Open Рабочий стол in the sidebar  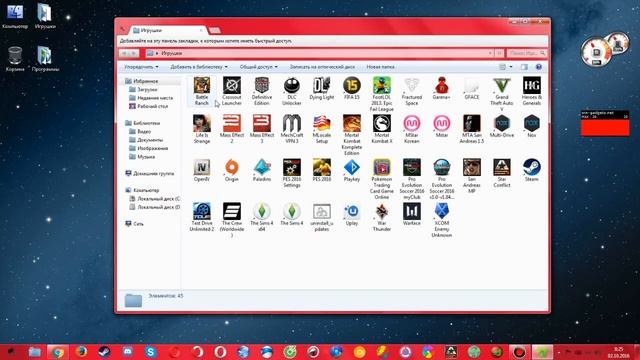148,106
